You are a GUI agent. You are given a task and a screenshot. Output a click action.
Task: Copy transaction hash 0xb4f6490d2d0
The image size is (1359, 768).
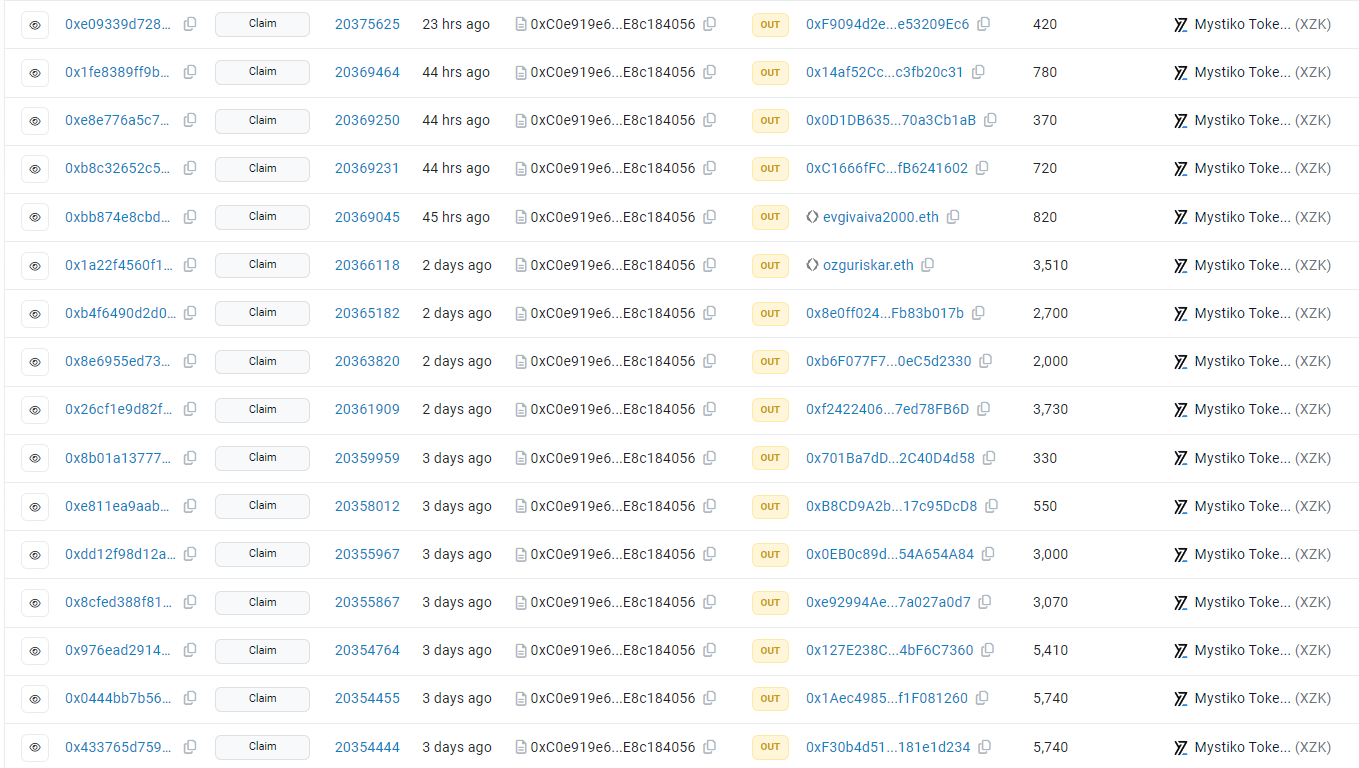click(190, 313)
